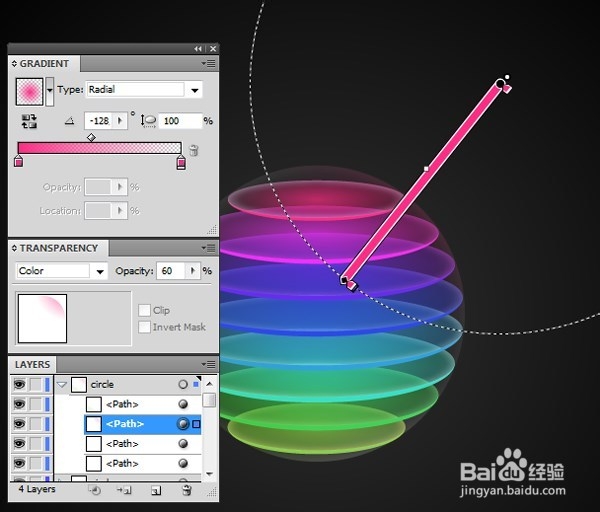
Task: Open the gradient stop Opacity flyout arrow
Action: [x=120, y=187]
